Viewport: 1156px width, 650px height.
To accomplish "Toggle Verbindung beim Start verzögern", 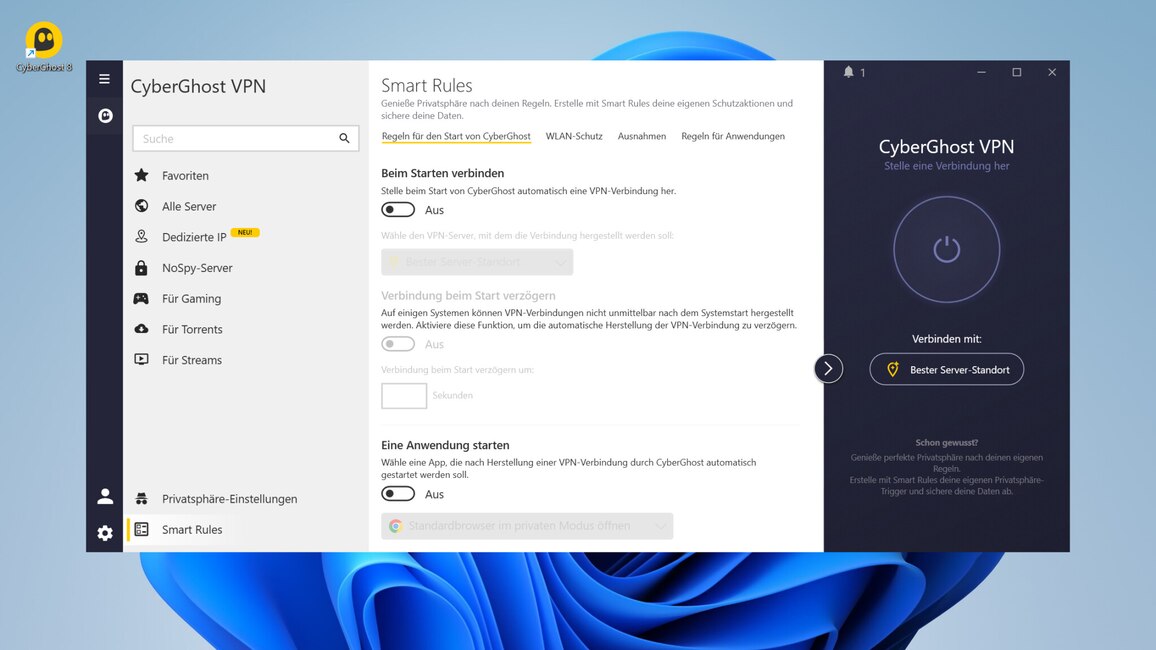I will 397,343.
